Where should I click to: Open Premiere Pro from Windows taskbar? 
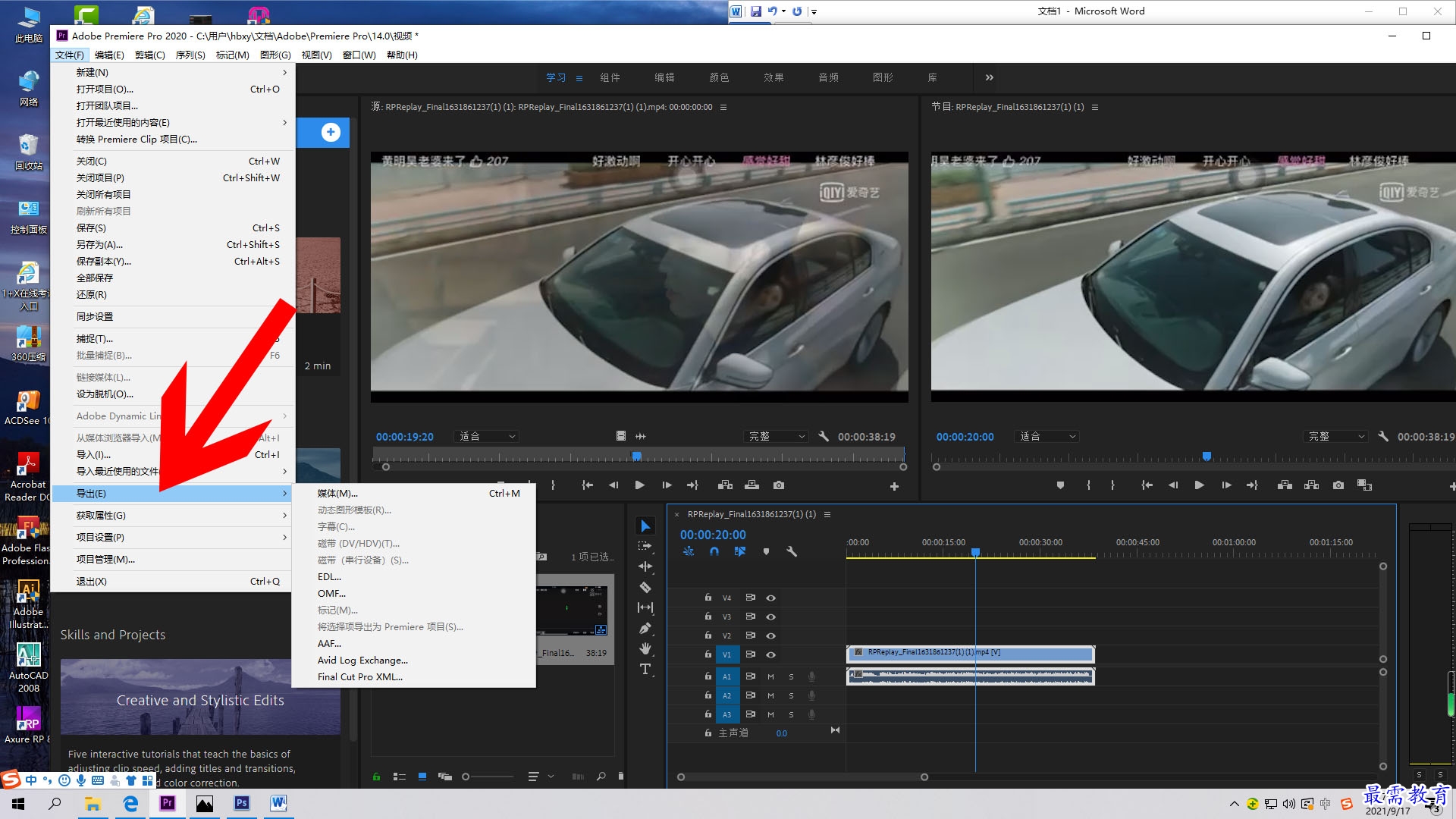click(168, 803)
